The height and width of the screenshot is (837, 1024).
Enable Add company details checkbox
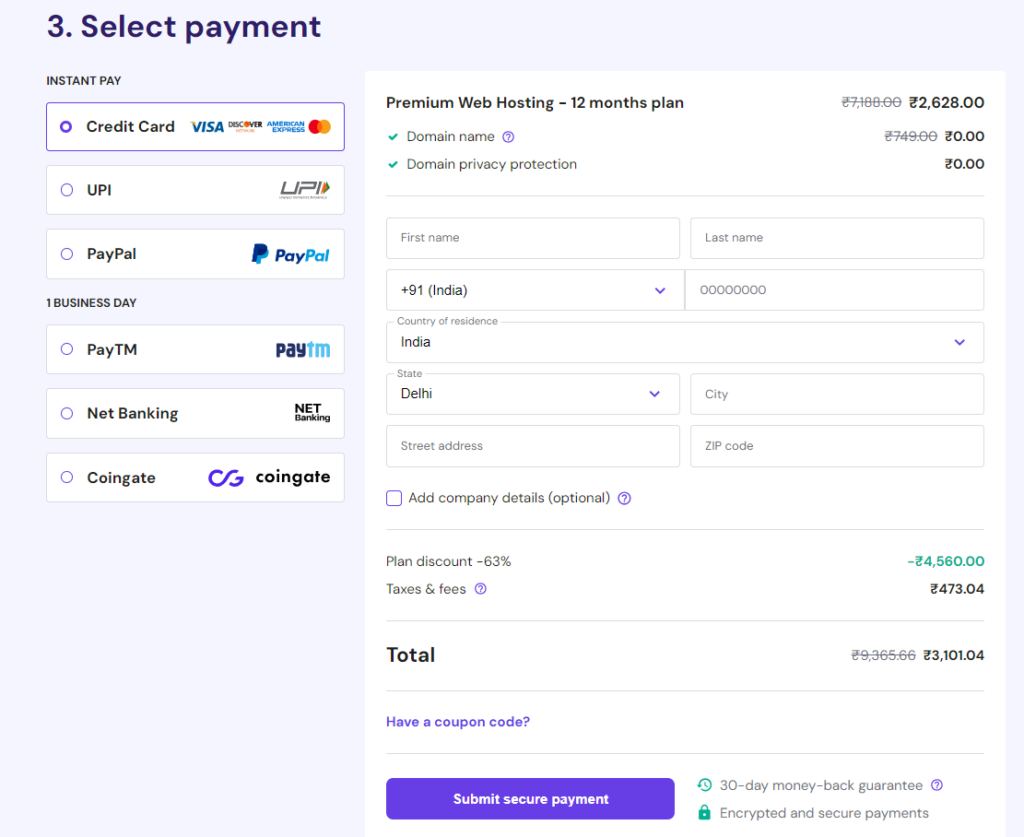pyautogui.click(x=394, y=498)
